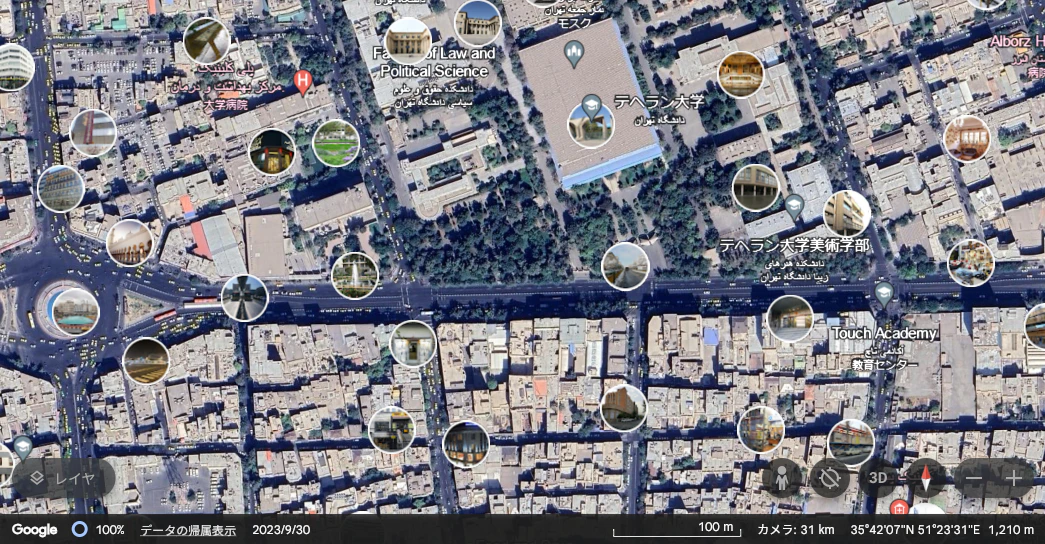Open the green lawn photo thumbnail
1045x544 pixels.
[x=336, y=143]
